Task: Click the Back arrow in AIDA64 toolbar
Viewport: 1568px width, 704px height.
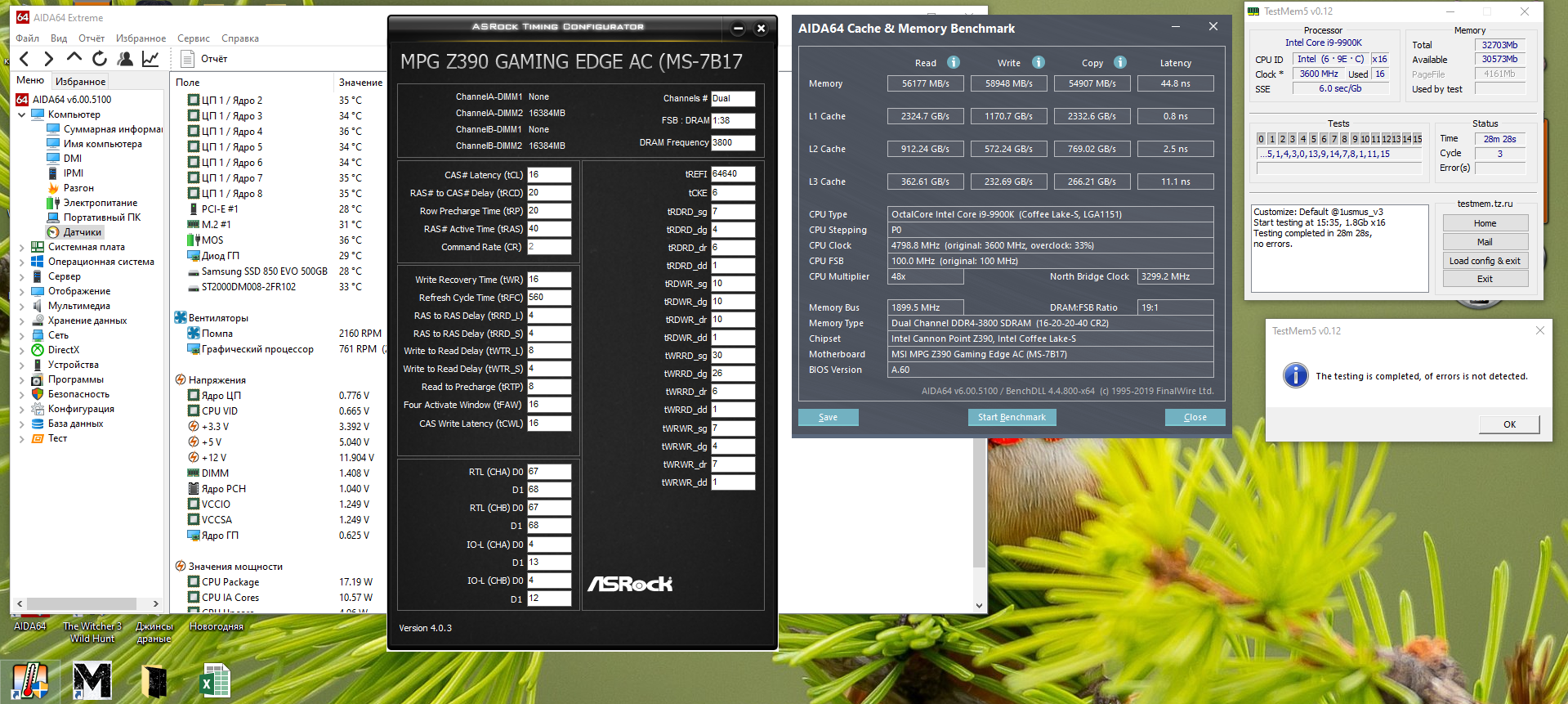Action: (25, 59)
